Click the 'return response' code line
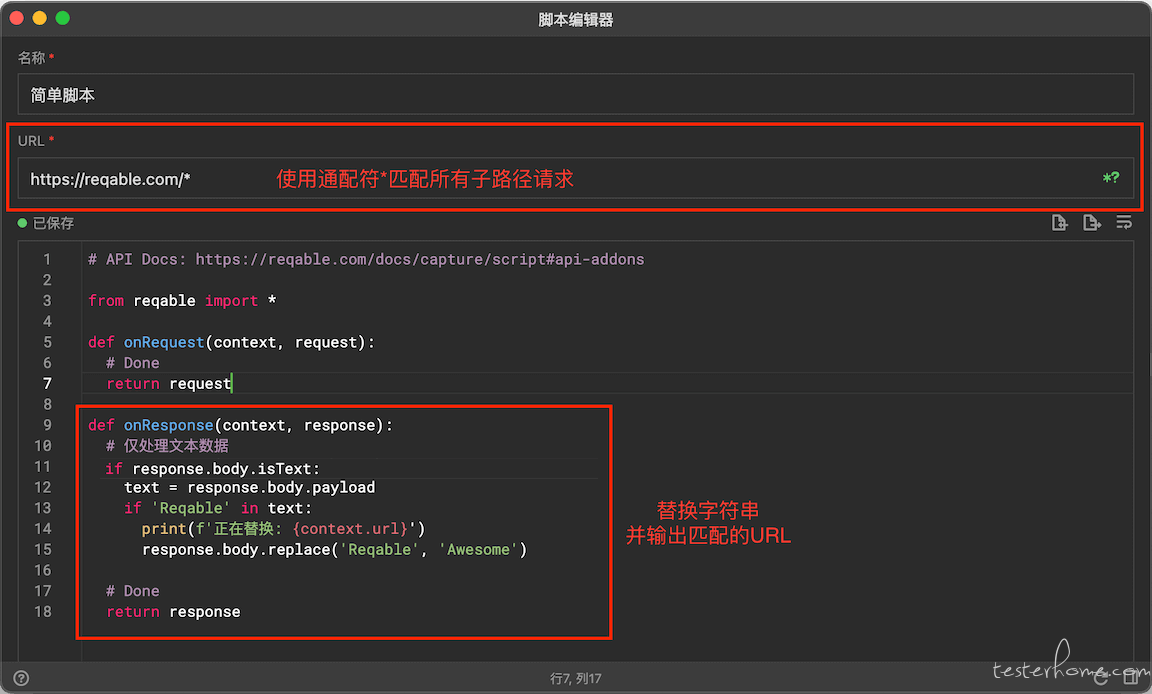1152x694 pixels. tap(173, 612)
